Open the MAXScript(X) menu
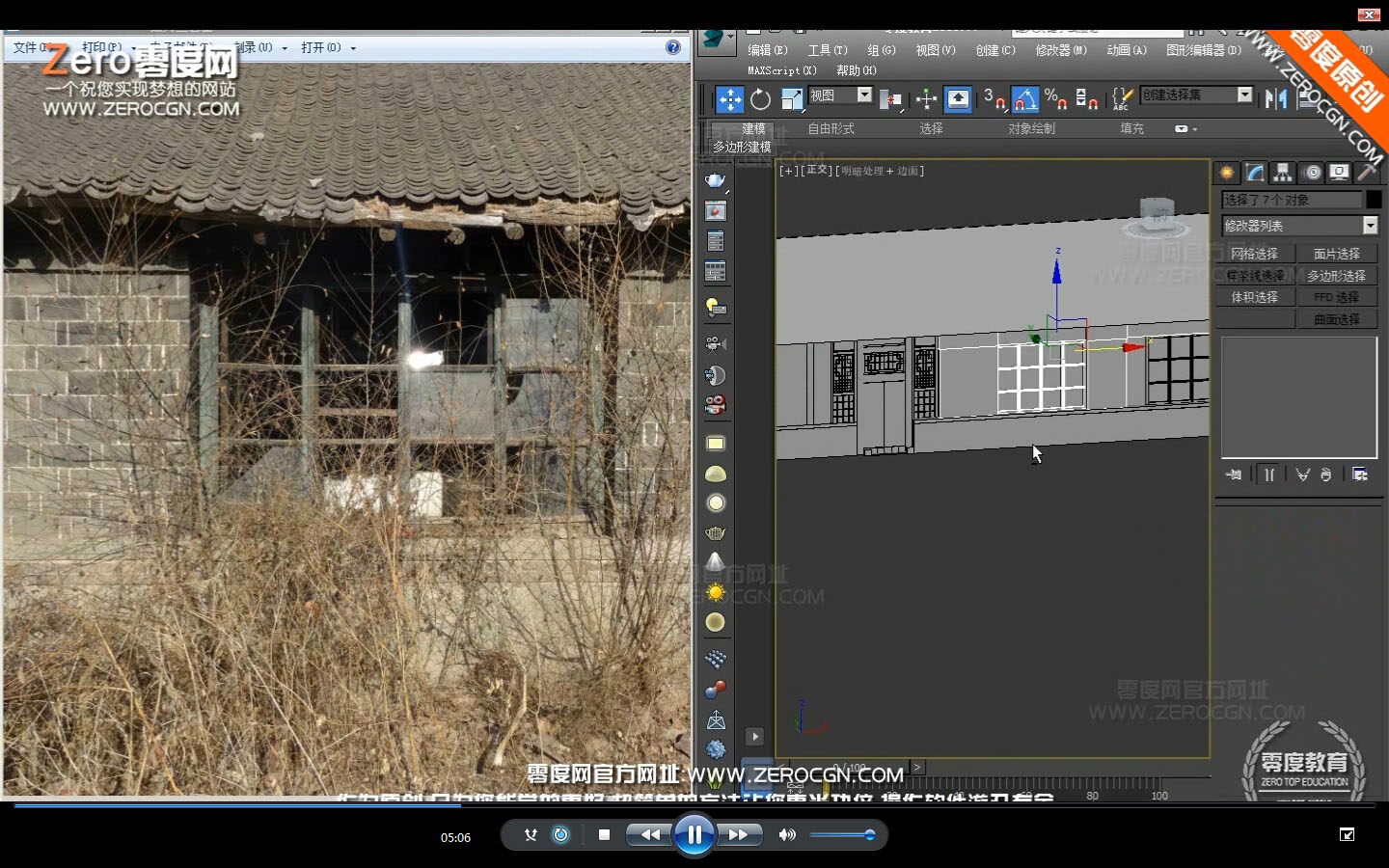 [x=782, y=70]
